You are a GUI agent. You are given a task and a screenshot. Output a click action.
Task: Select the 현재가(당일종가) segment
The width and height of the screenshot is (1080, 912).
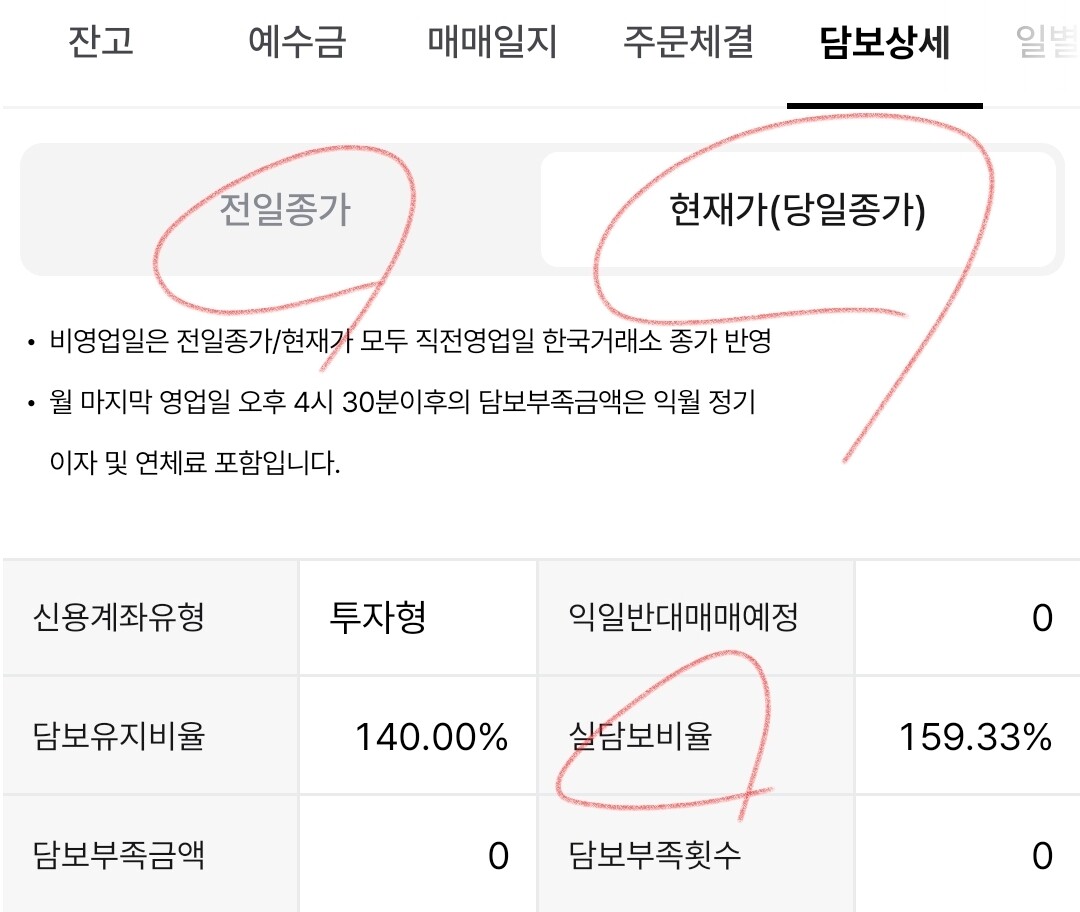click(798, 209)
